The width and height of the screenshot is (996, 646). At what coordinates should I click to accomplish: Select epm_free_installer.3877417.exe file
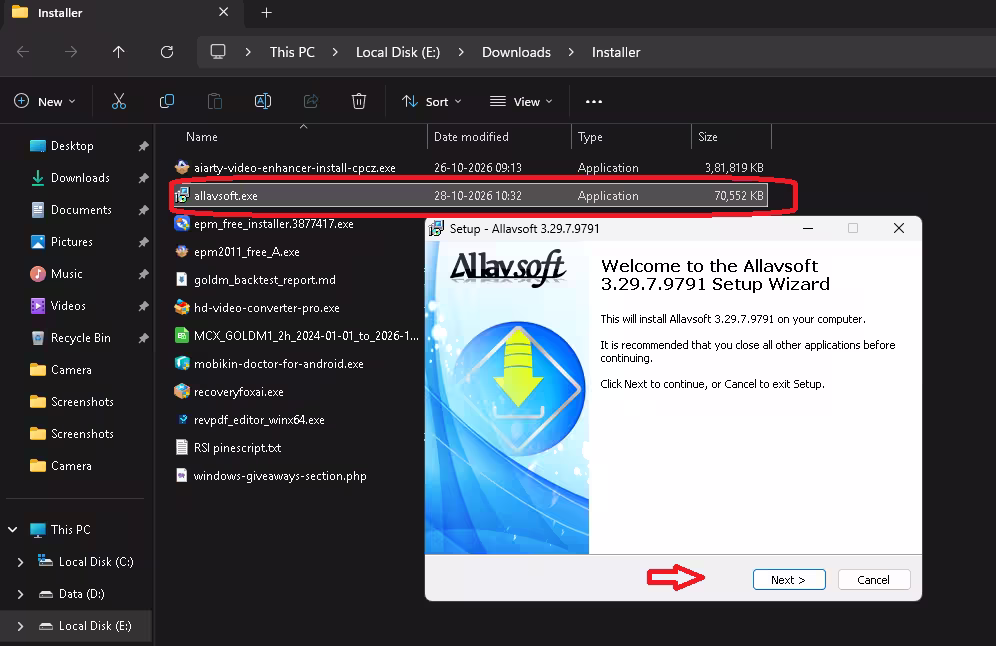click(274, 224)
